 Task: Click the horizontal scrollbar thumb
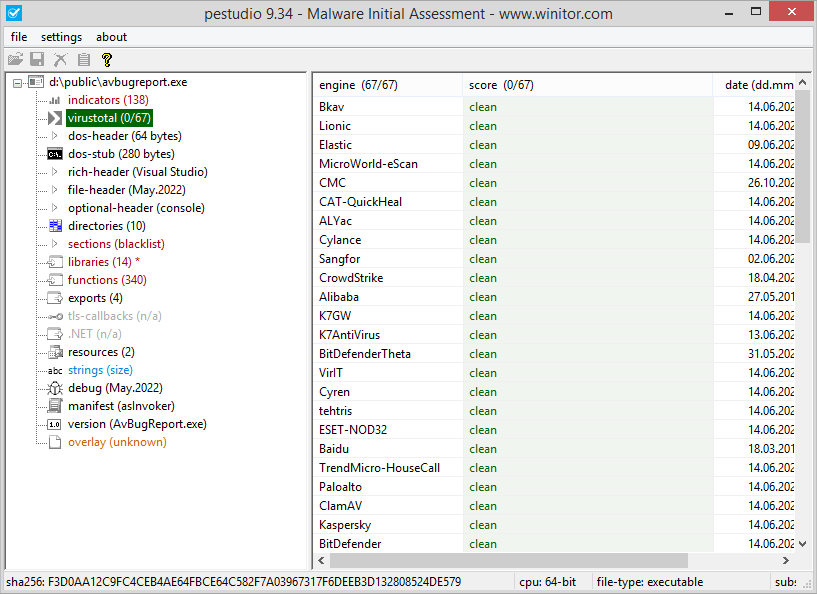tap(509, 561)
